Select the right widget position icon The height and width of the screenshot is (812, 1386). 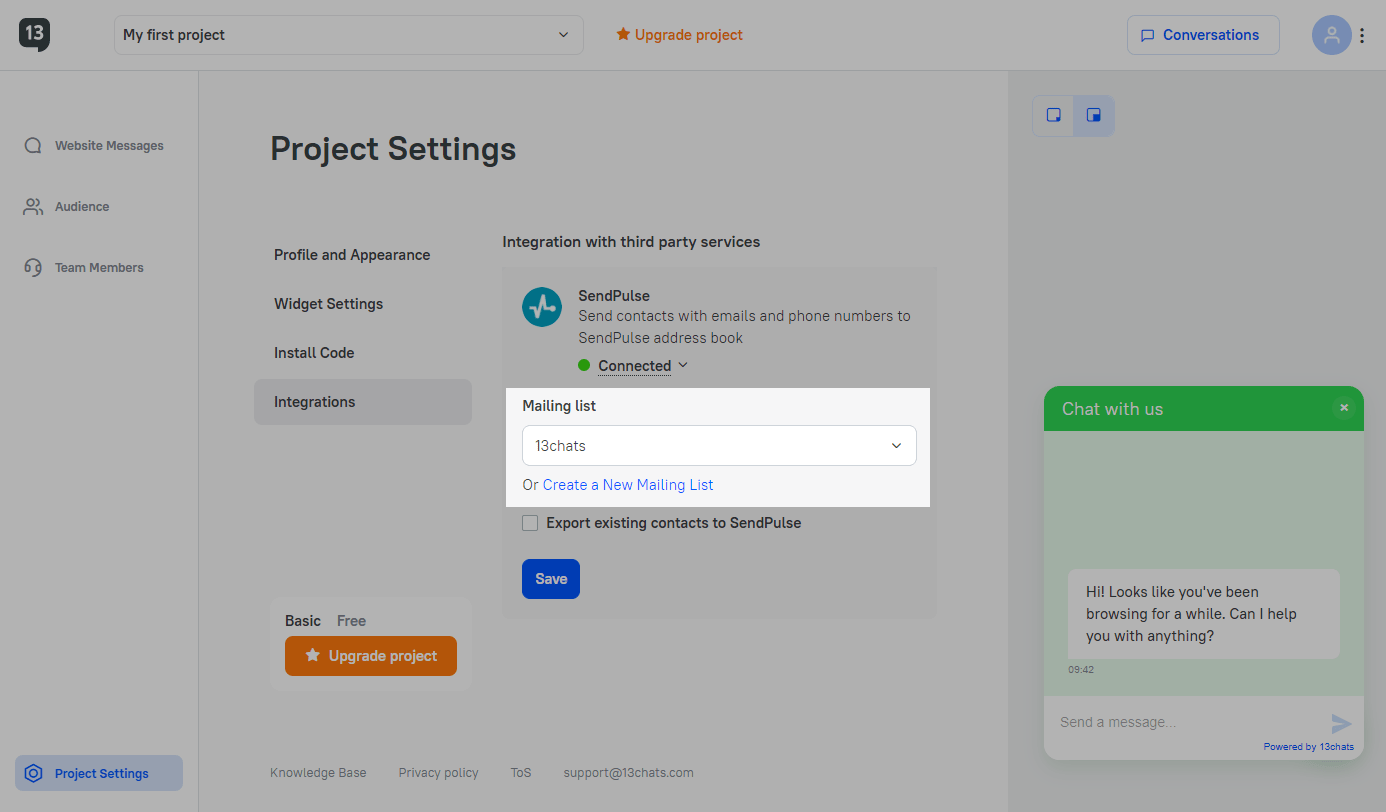[1094, 115]
